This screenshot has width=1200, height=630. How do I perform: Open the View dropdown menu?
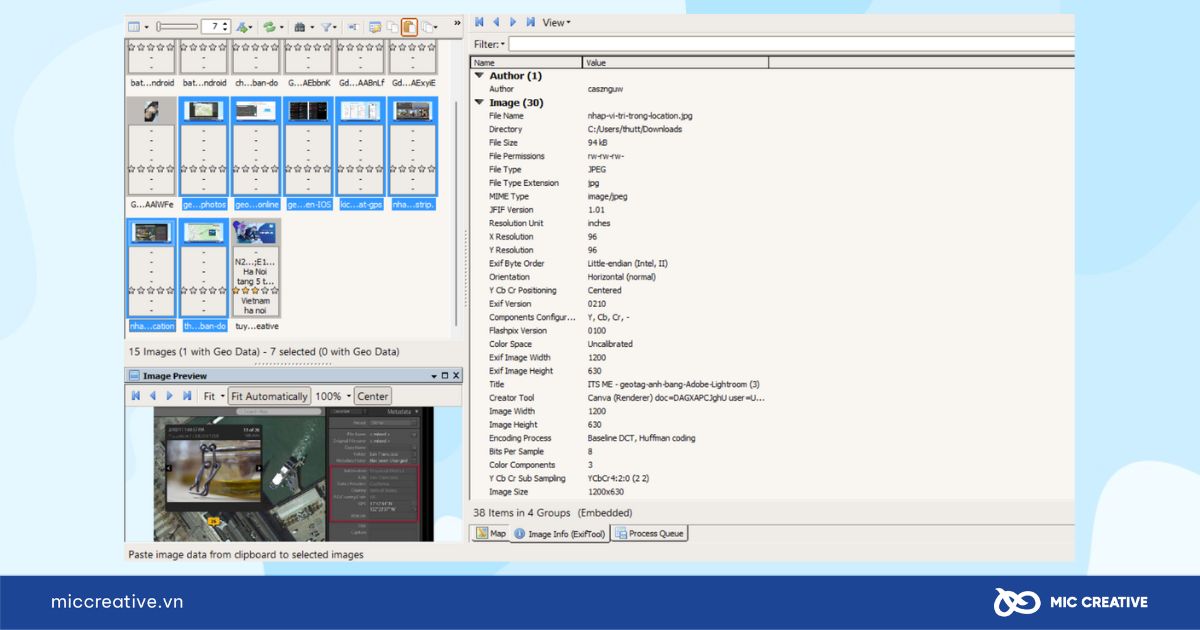point(556,22)
